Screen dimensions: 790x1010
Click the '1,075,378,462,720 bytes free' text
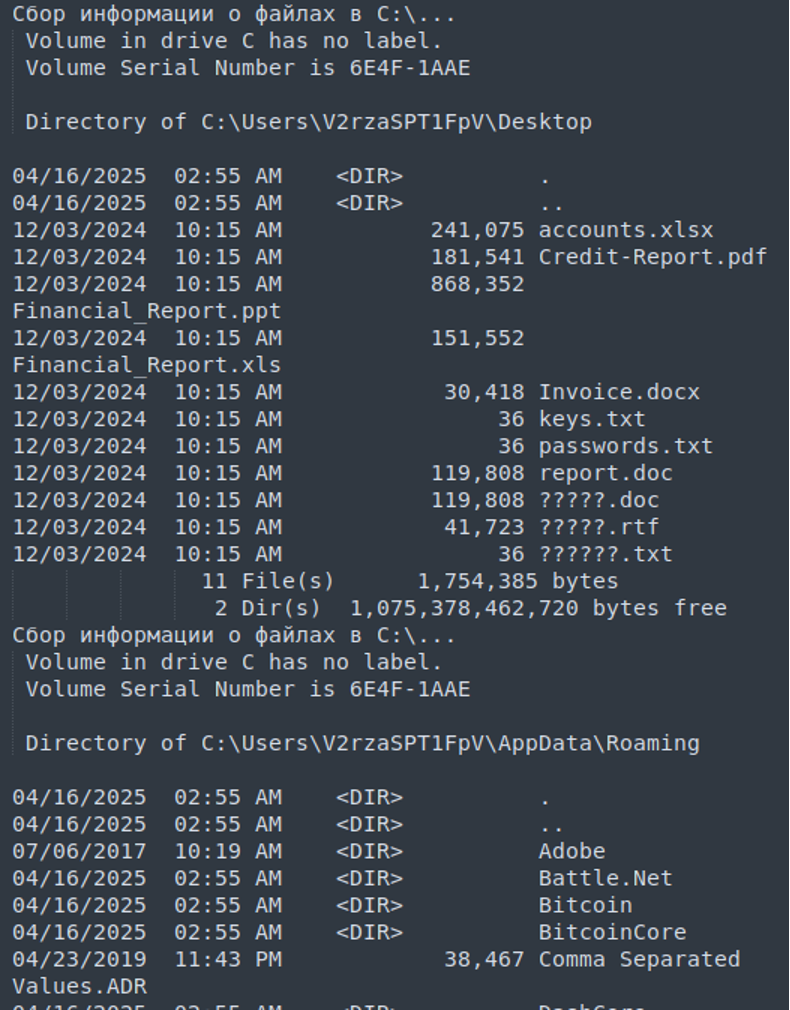(x=538, y=608)
